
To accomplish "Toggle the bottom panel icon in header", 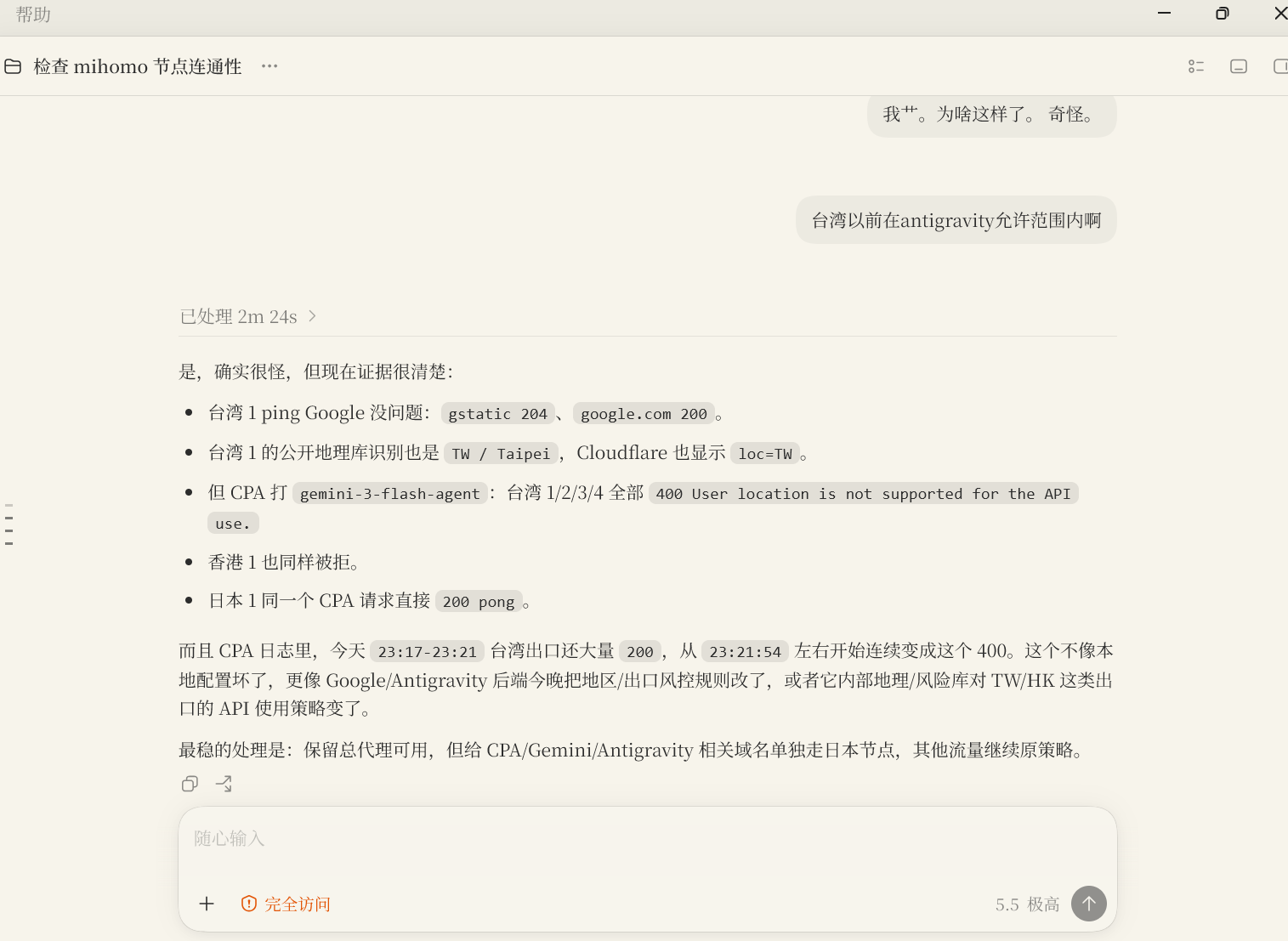I will click(x=1239, y=66).
